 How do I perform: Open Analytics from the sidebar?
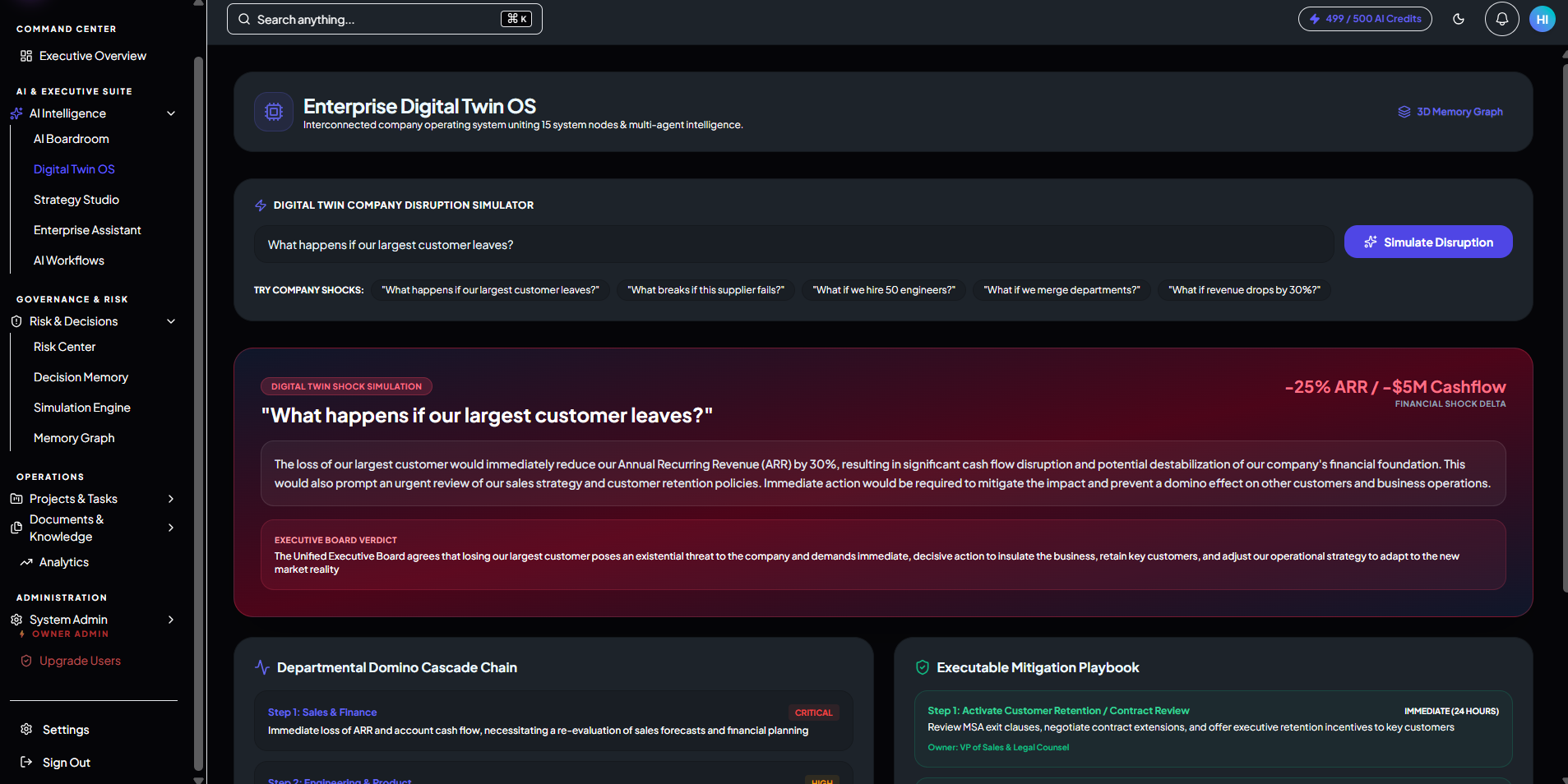point(64,562)
